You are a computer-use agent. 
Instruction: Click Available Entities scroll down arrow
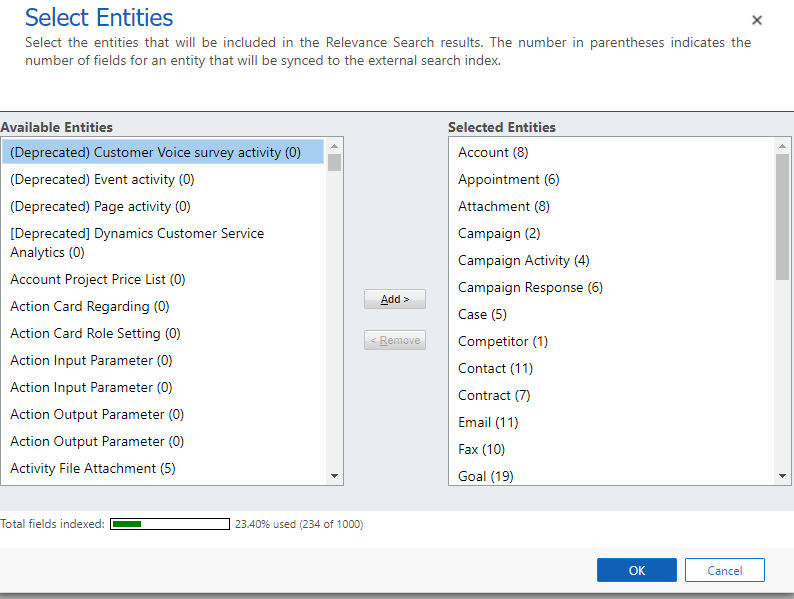coord(334,476)
